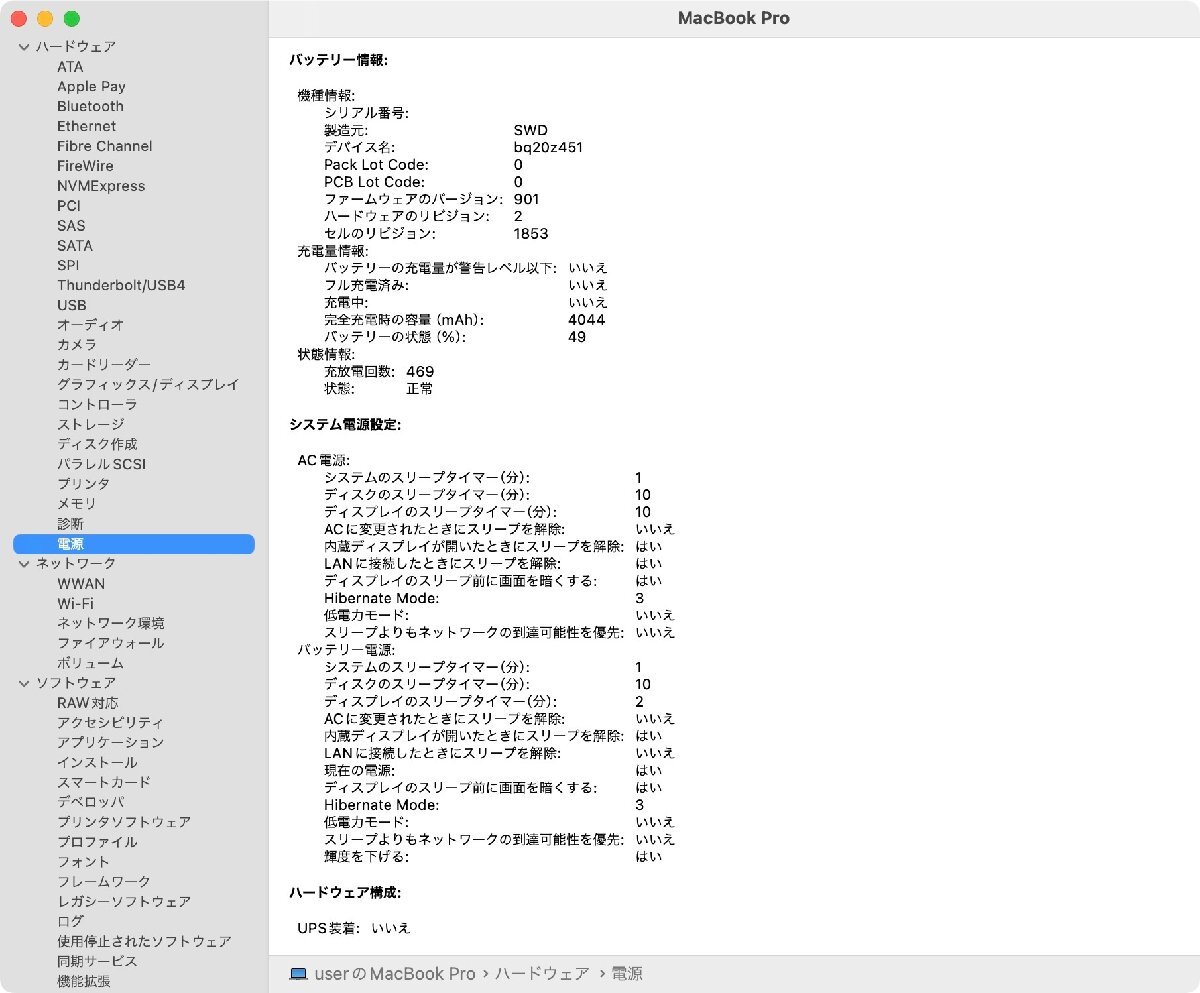
Task: Select NVMExpress in the sidebar
Action: pos(101,186)
